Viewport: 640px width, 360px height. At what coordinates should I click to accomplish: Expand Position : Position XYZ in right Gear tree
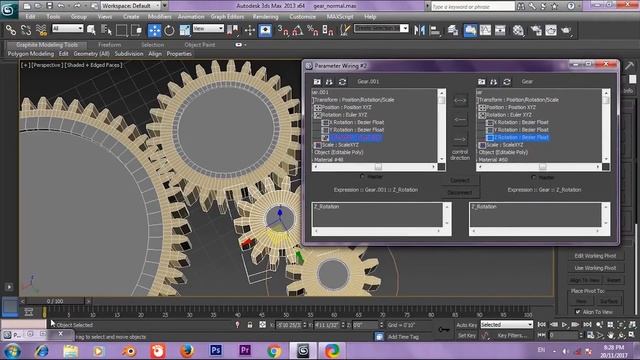(x=482, y=107)
